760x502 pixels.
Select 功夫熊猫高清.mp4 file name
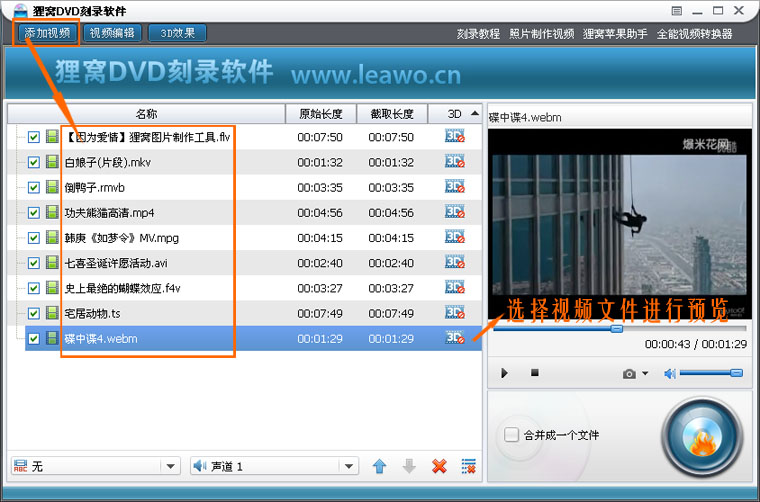point(110,213)
